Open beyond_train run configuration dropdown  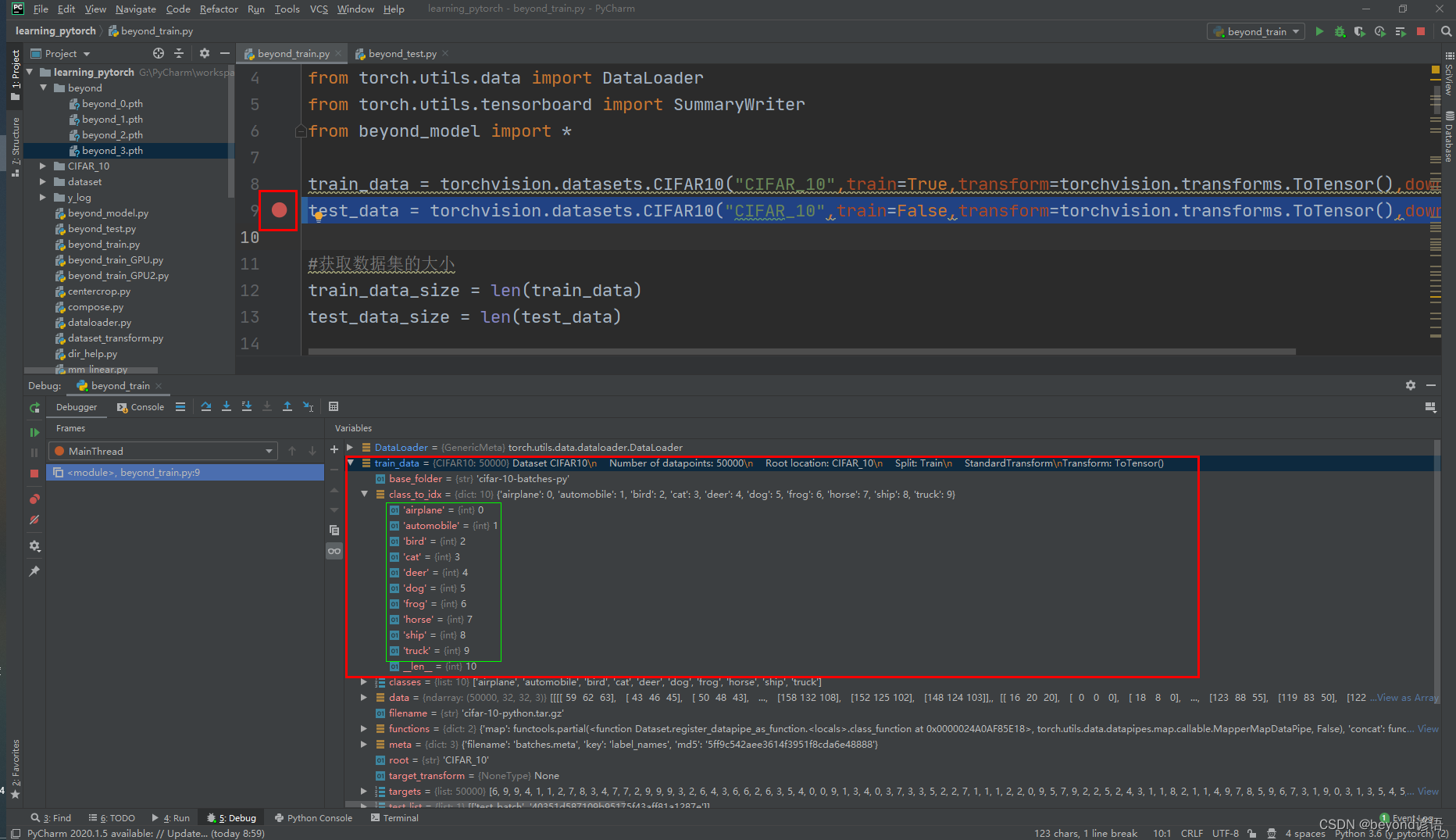[1256, 31]
